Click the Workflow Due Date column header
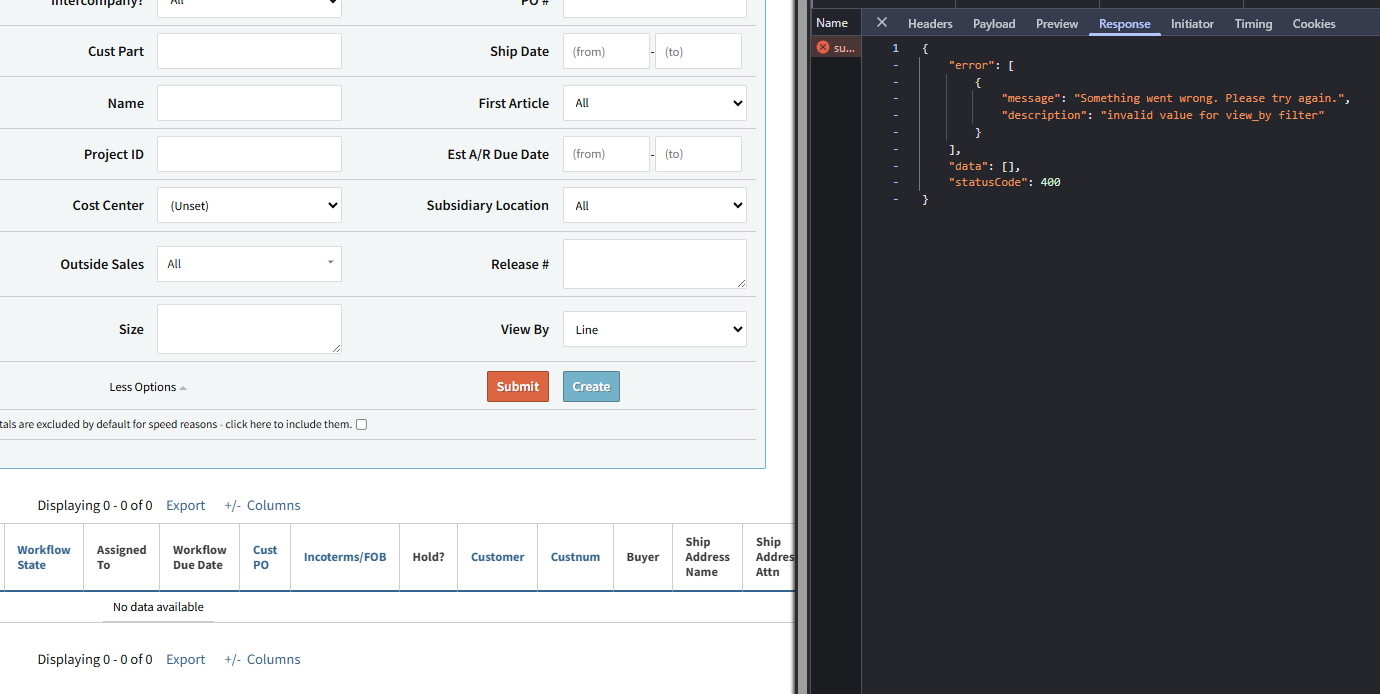This screenshot has height=694, width=1380. click(x=198, y=557)
